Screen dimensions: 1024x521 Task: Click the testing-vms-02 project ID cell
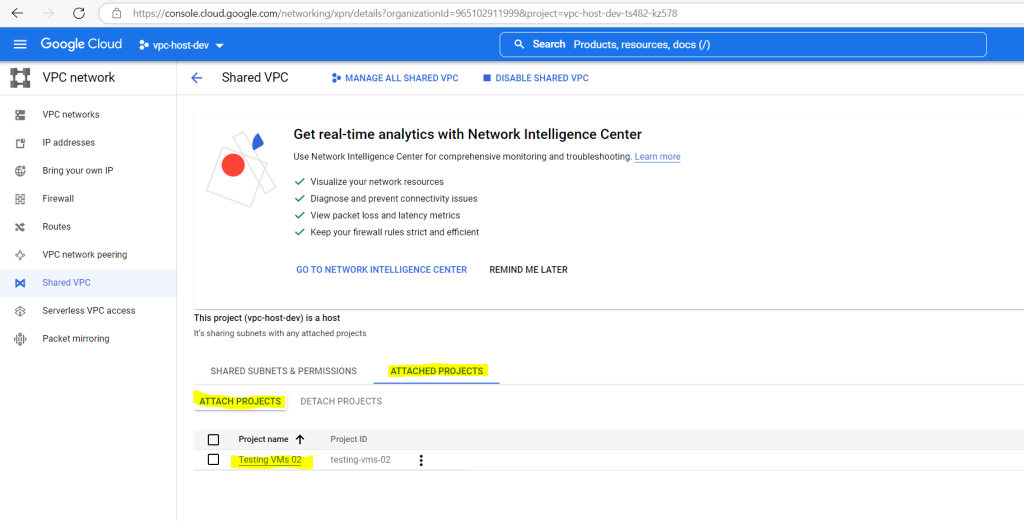[x=360, y=460]
